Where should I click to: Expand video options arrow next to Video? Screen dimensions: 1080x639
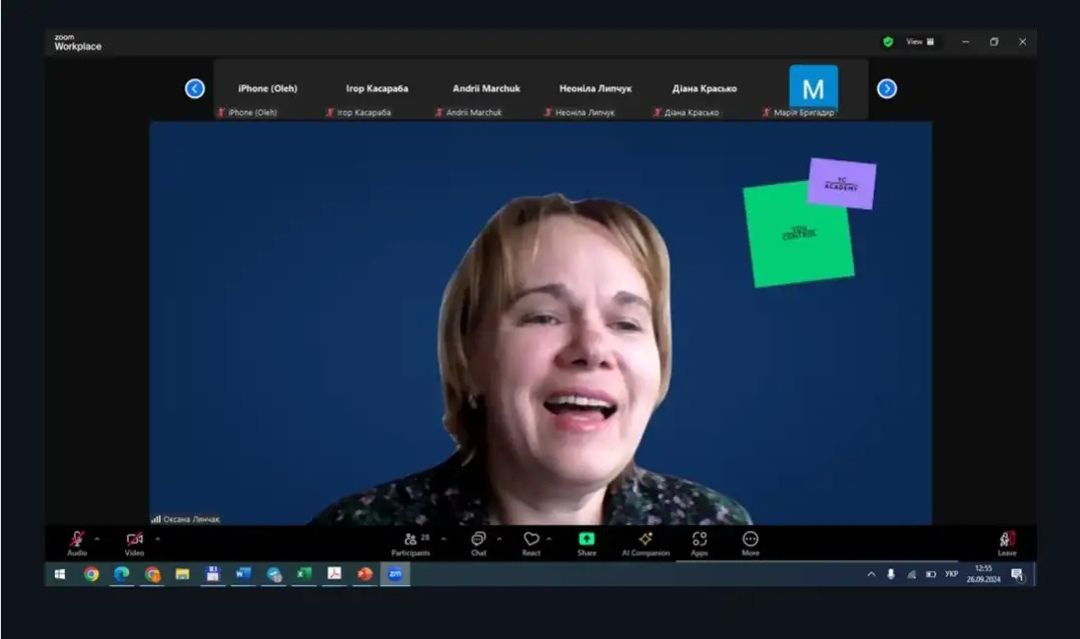click(157, 539)
